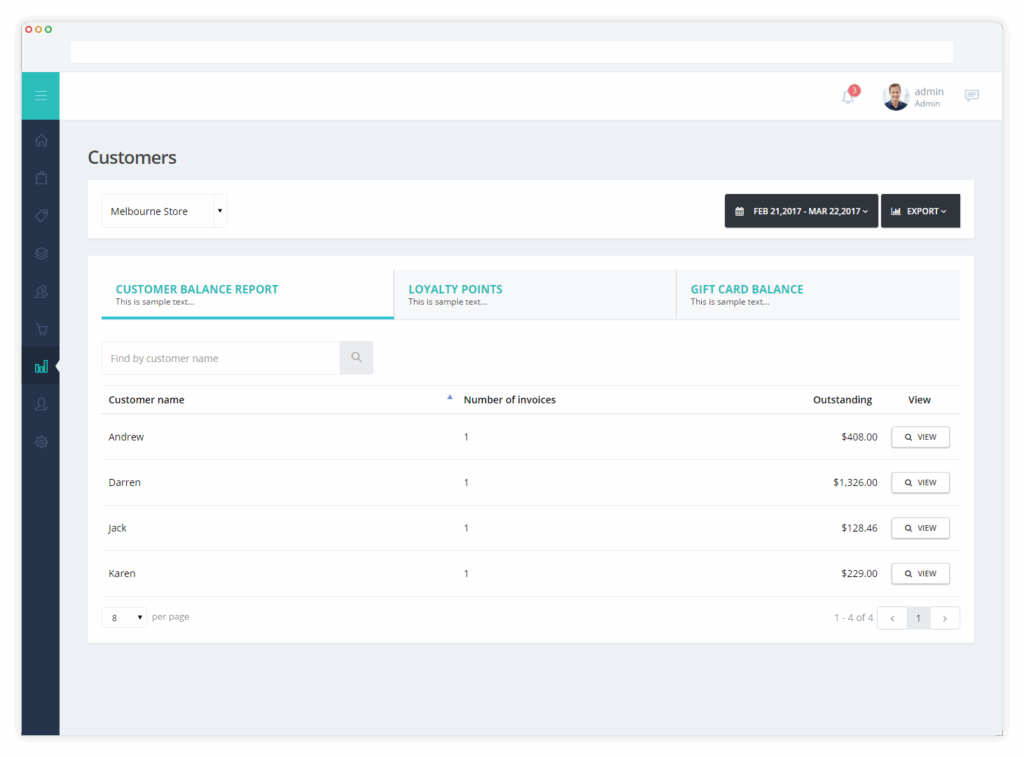The height and width of the screenshot is (757, 1024).
Task: Click View button for Andrew
Action: (920, 437)
